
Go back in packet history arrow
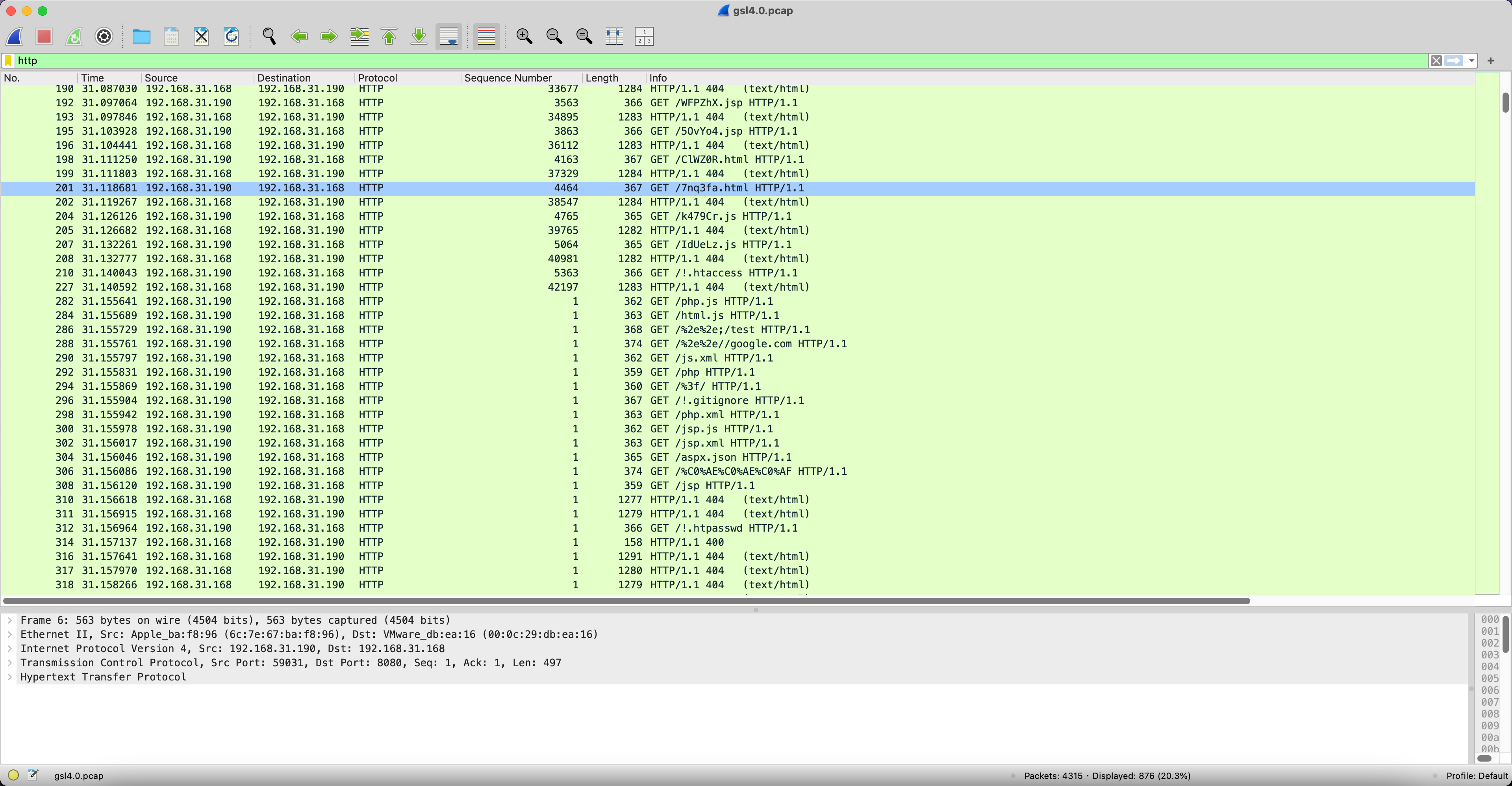click(299, 36)
